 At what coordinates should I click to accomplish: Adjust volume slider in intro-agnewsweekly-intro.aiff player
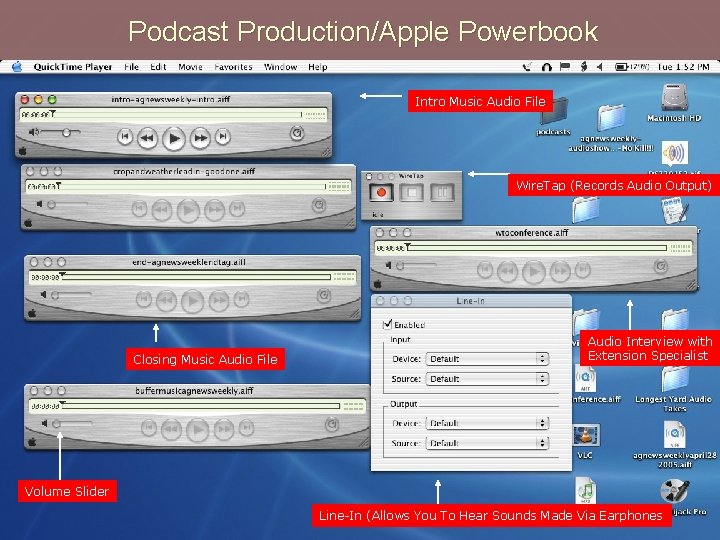tap(61, 133)
